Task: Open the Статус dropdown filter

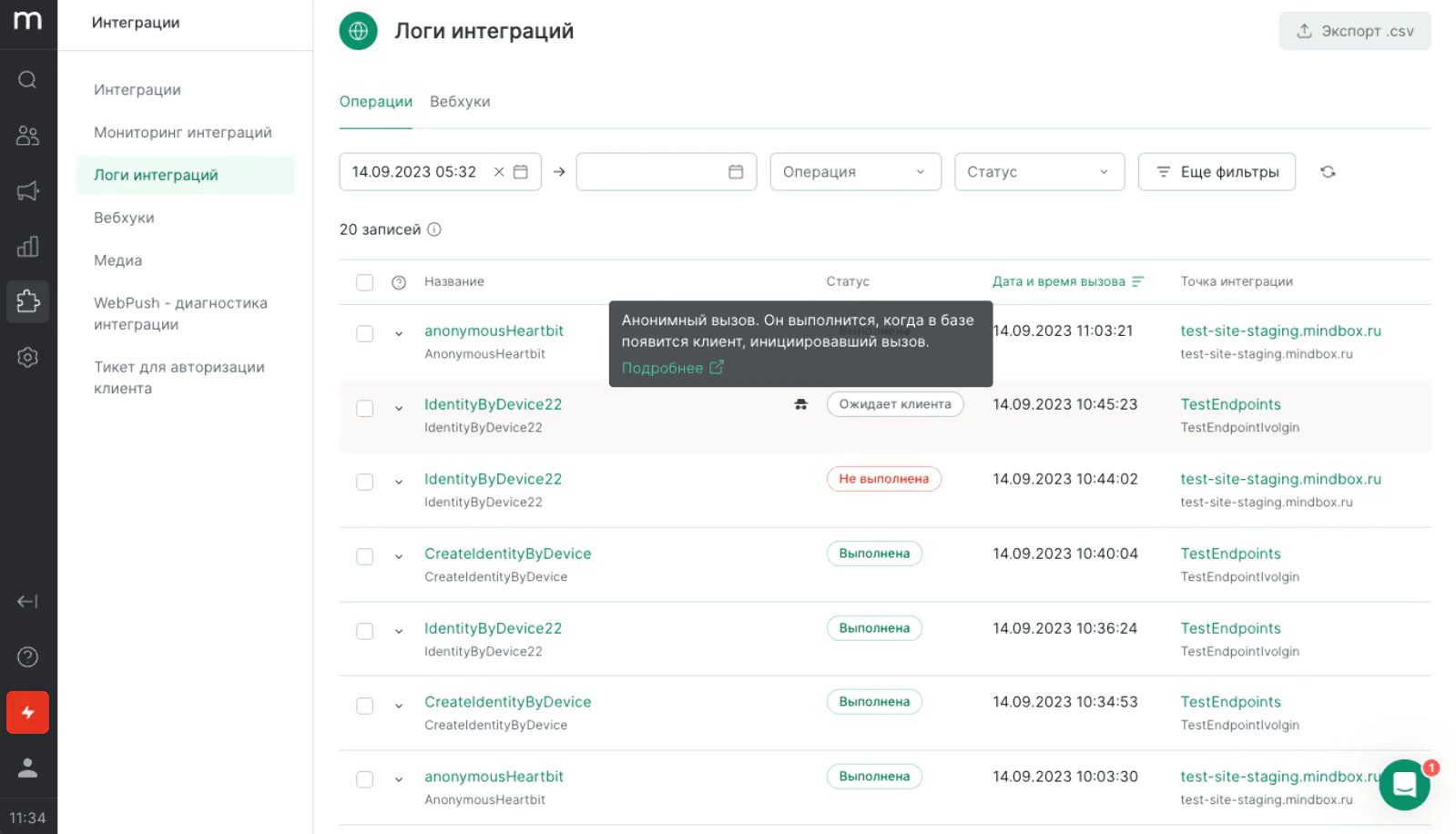Action: pos(1039,172)
